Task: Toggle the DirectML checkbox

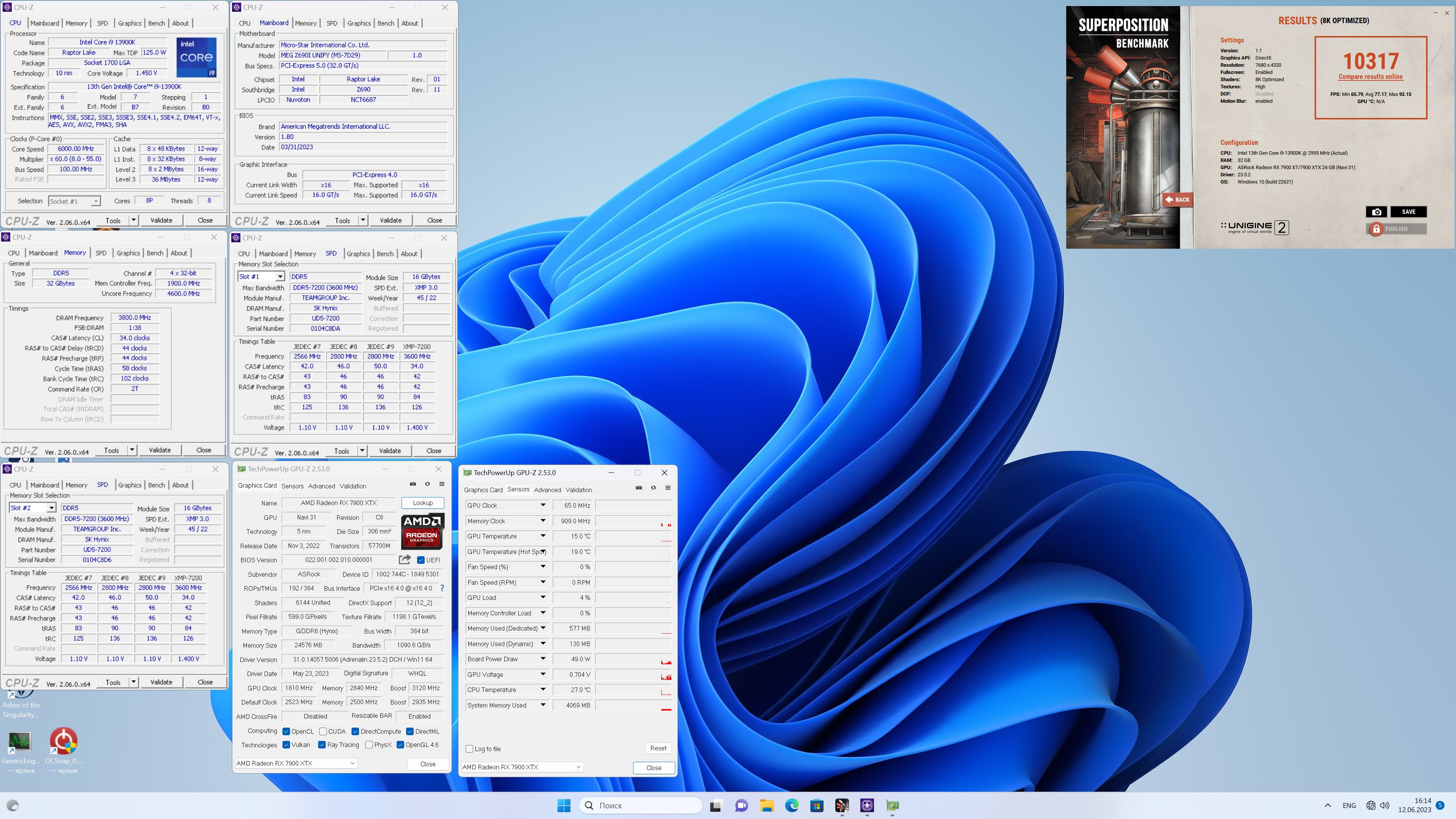Action: tap(410, 731)
